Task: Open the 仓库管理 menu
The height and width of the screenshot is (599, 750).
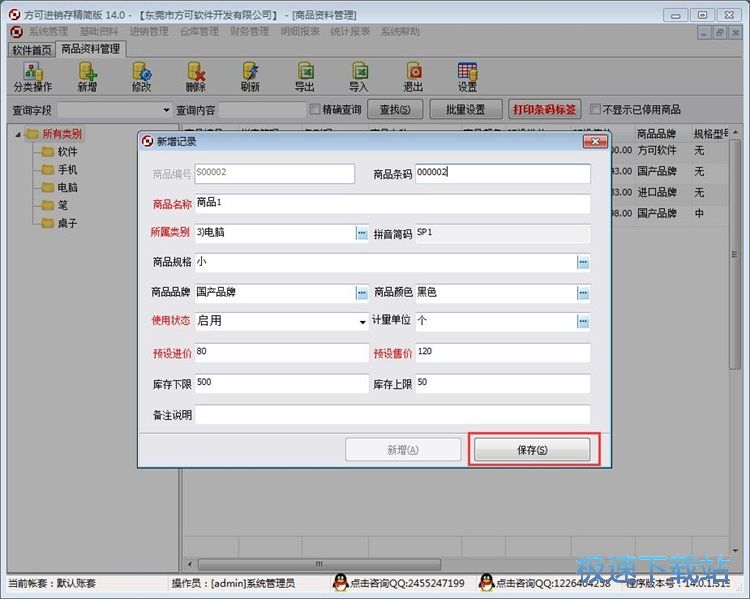Action: tap(199, 32)
